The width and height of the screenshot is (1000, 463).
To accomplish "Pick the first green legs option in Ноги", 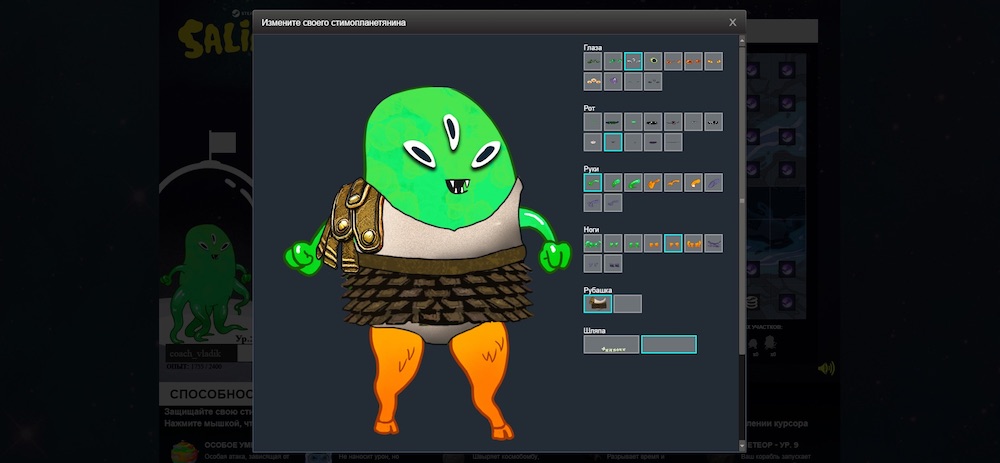I will pyautogui.click(x=593, y=243).
